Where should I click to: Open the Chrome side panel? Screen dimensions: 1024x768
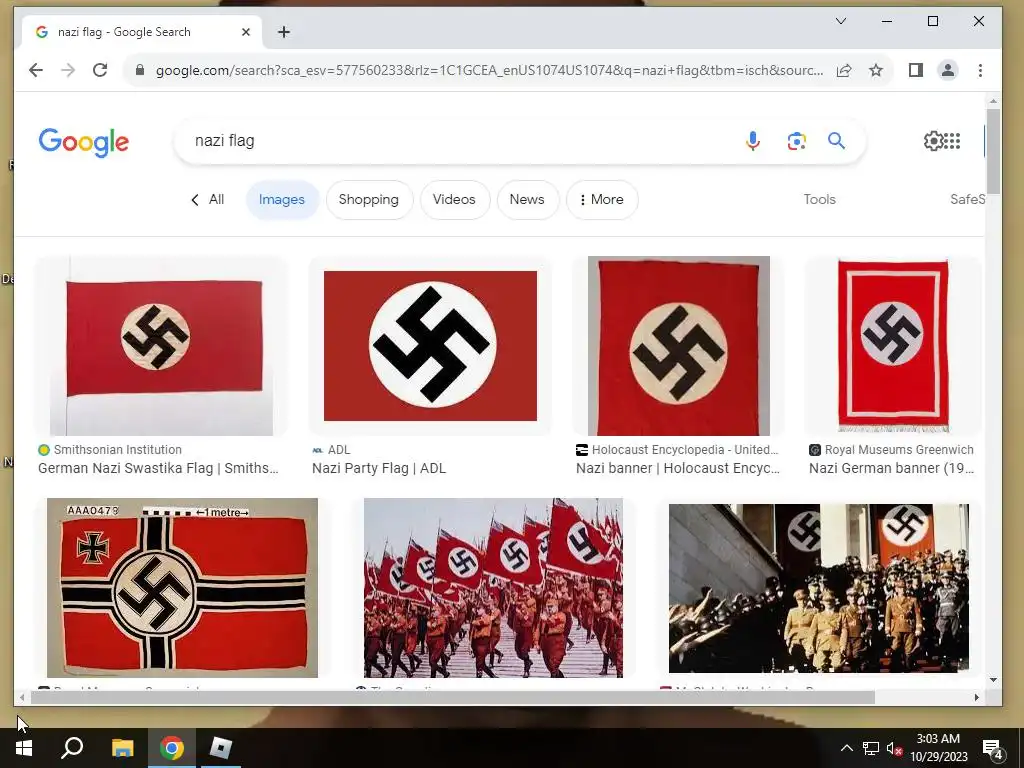coord(916,70)
